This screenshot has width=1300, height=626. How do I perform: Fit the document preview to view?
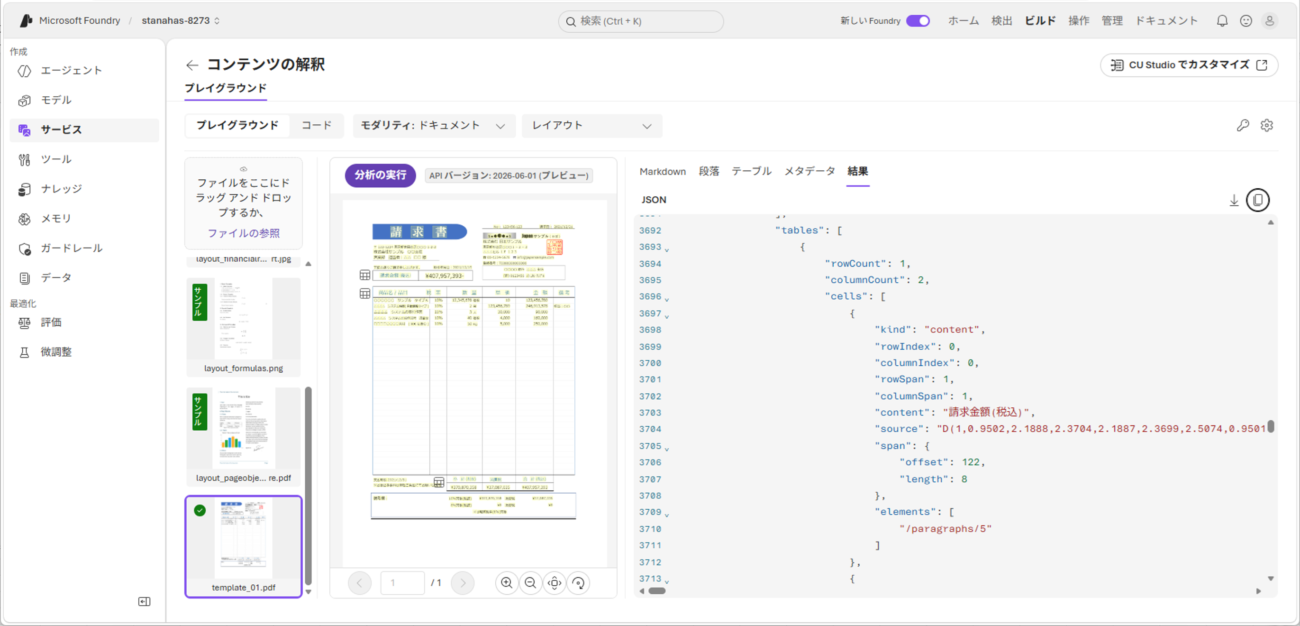554,583
